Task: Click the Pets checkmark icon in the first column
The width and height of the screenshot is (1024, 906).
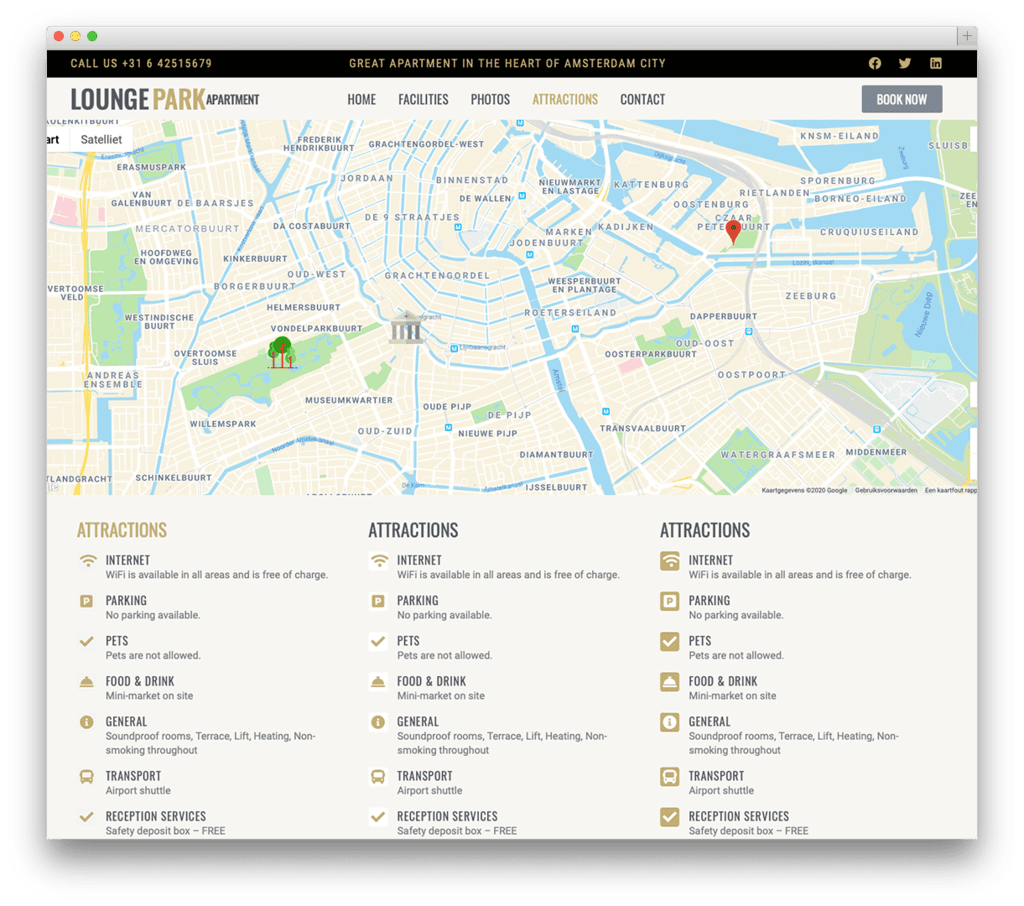Action: pyautogui.click(x=86, y=641)
